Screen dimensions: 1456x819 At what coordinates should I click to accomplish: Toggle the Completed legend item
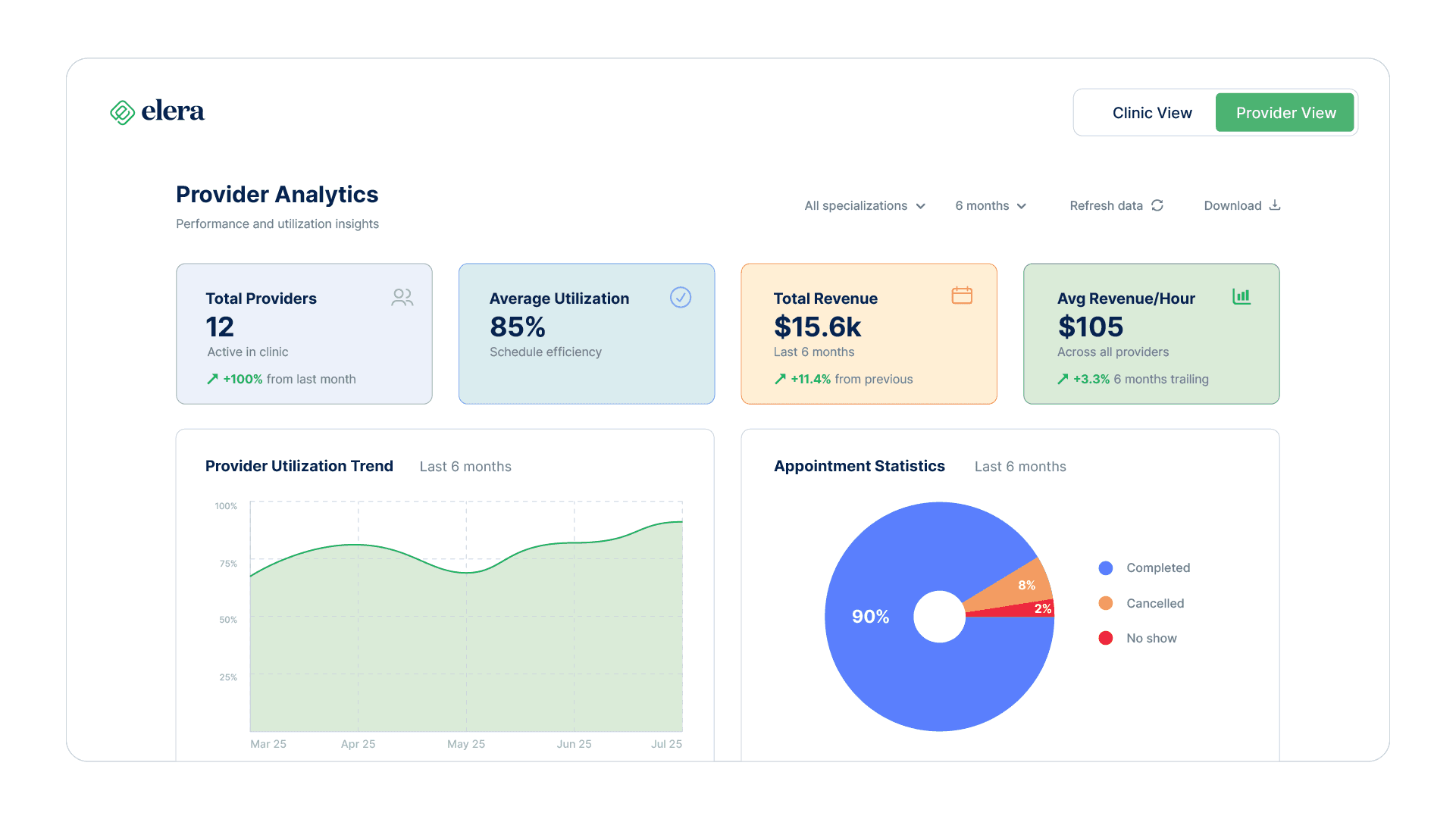(1157, 568)
